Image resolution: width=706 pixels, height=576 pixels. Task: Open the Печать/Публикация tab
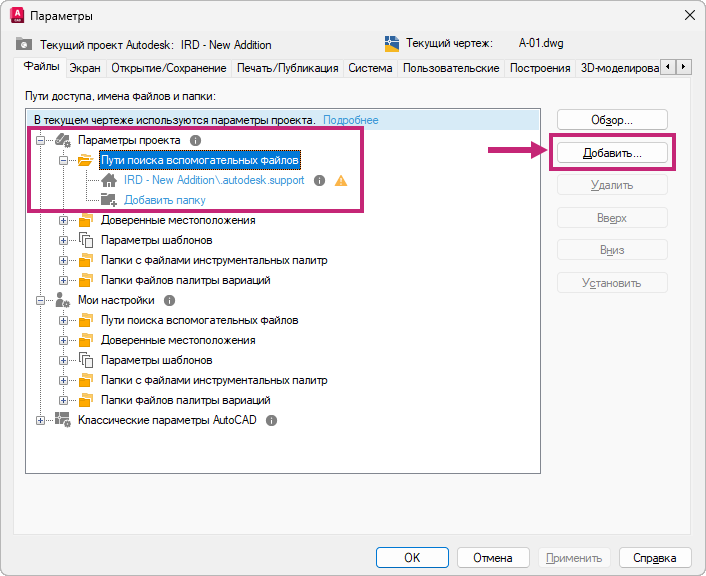288,68
